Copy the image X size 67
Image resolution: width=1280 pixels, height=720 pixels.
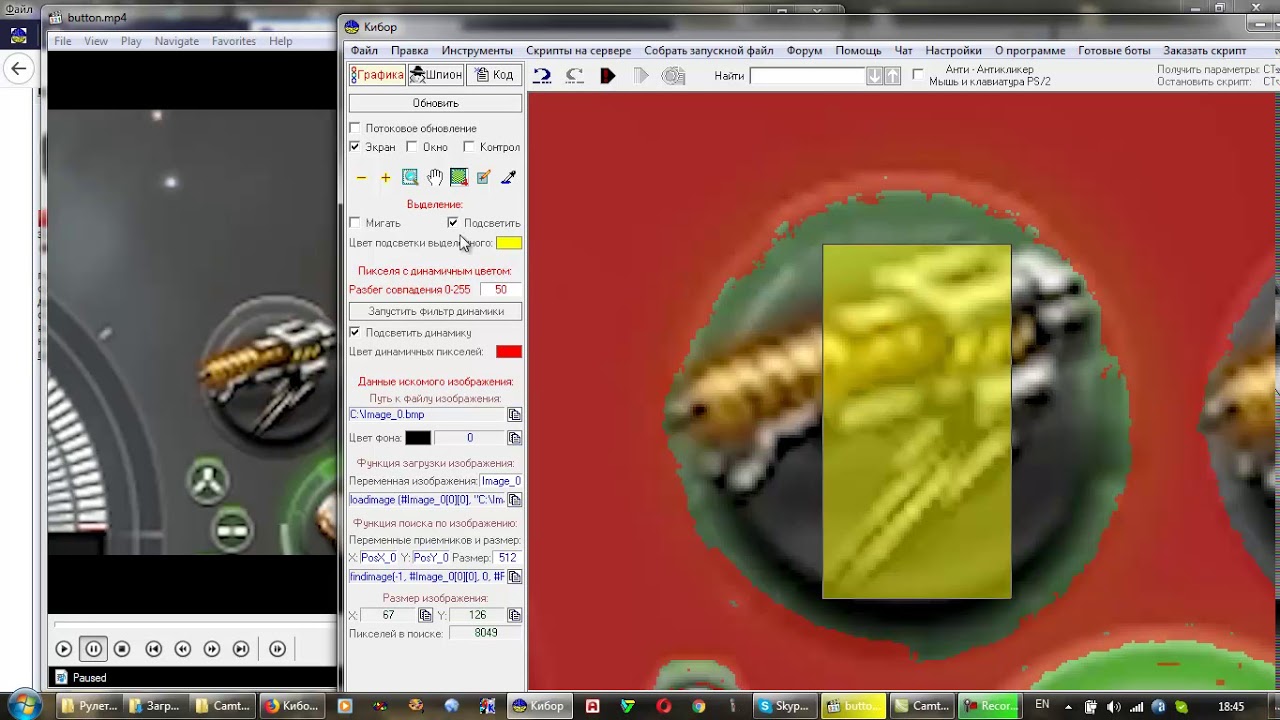[425, 615]
